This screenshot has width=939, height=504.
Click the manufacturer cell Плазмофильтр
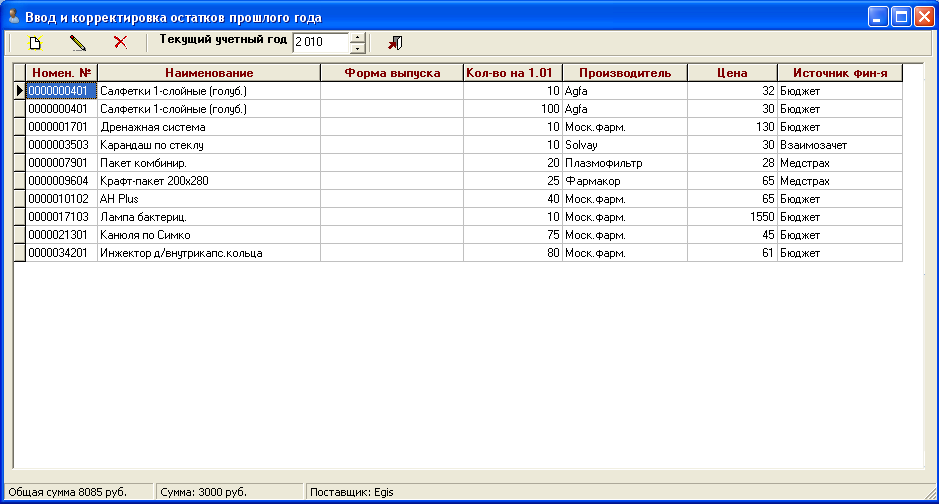click(625, 163)
